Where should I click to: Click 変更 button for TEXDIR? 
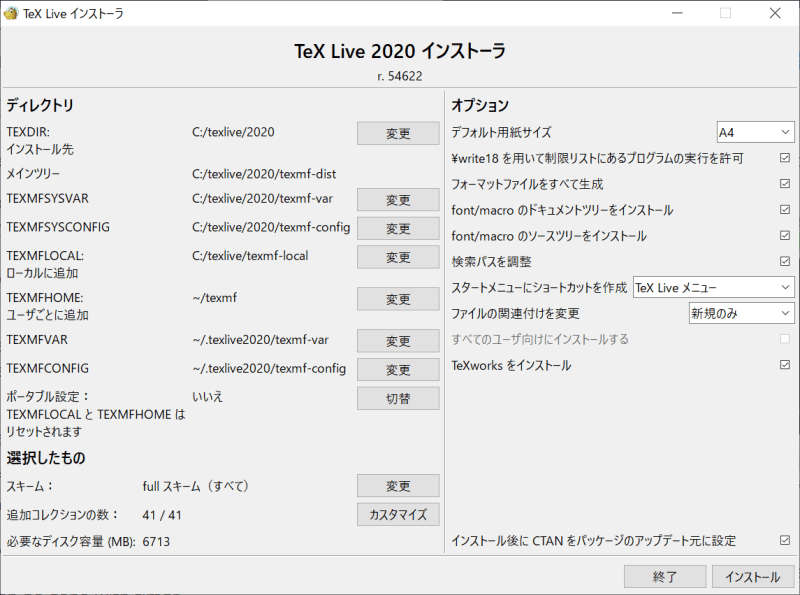(x=398, y=133)
